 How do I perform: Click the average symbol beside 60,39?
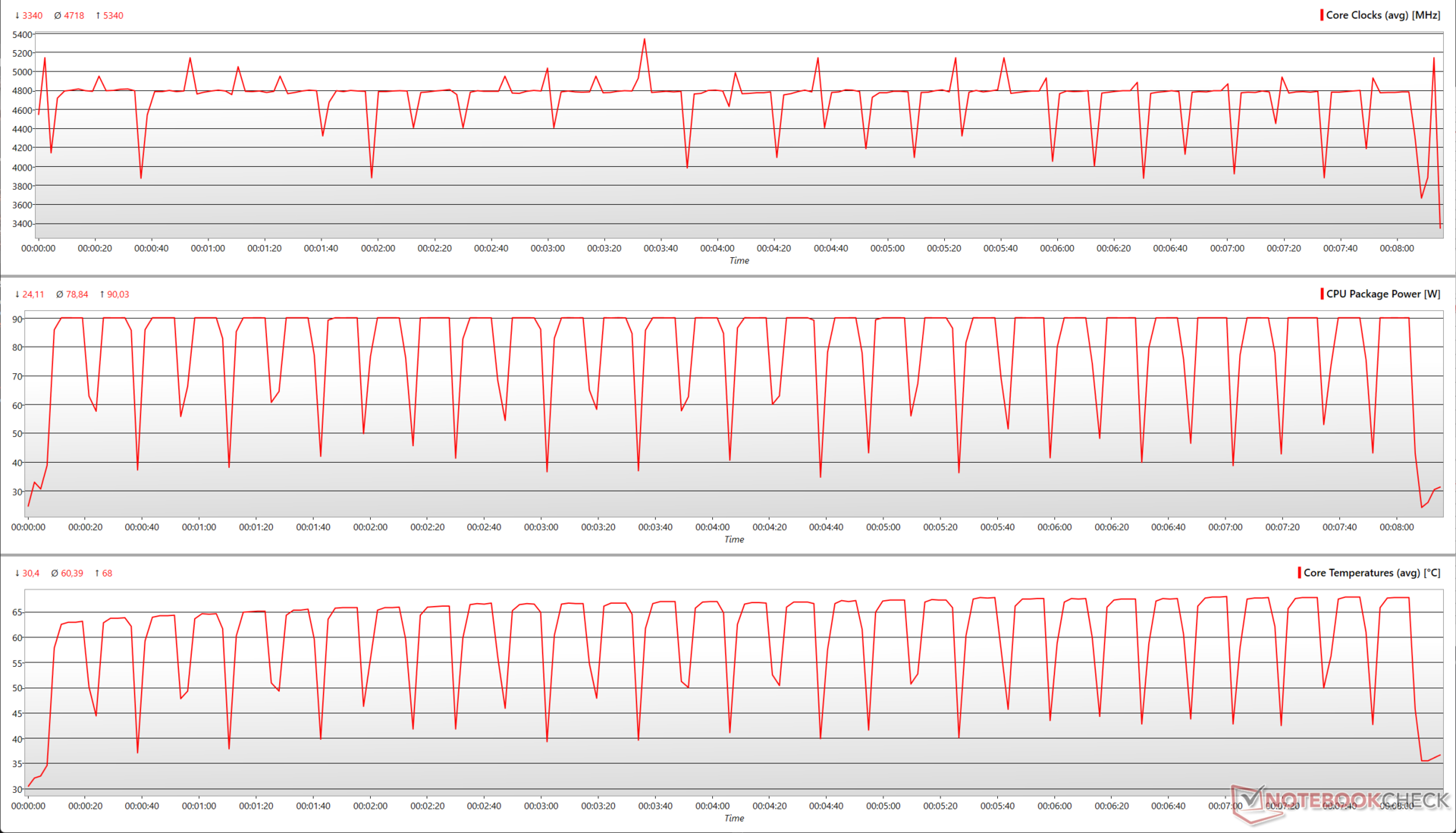pyautogui.click(x=55, y=574)
